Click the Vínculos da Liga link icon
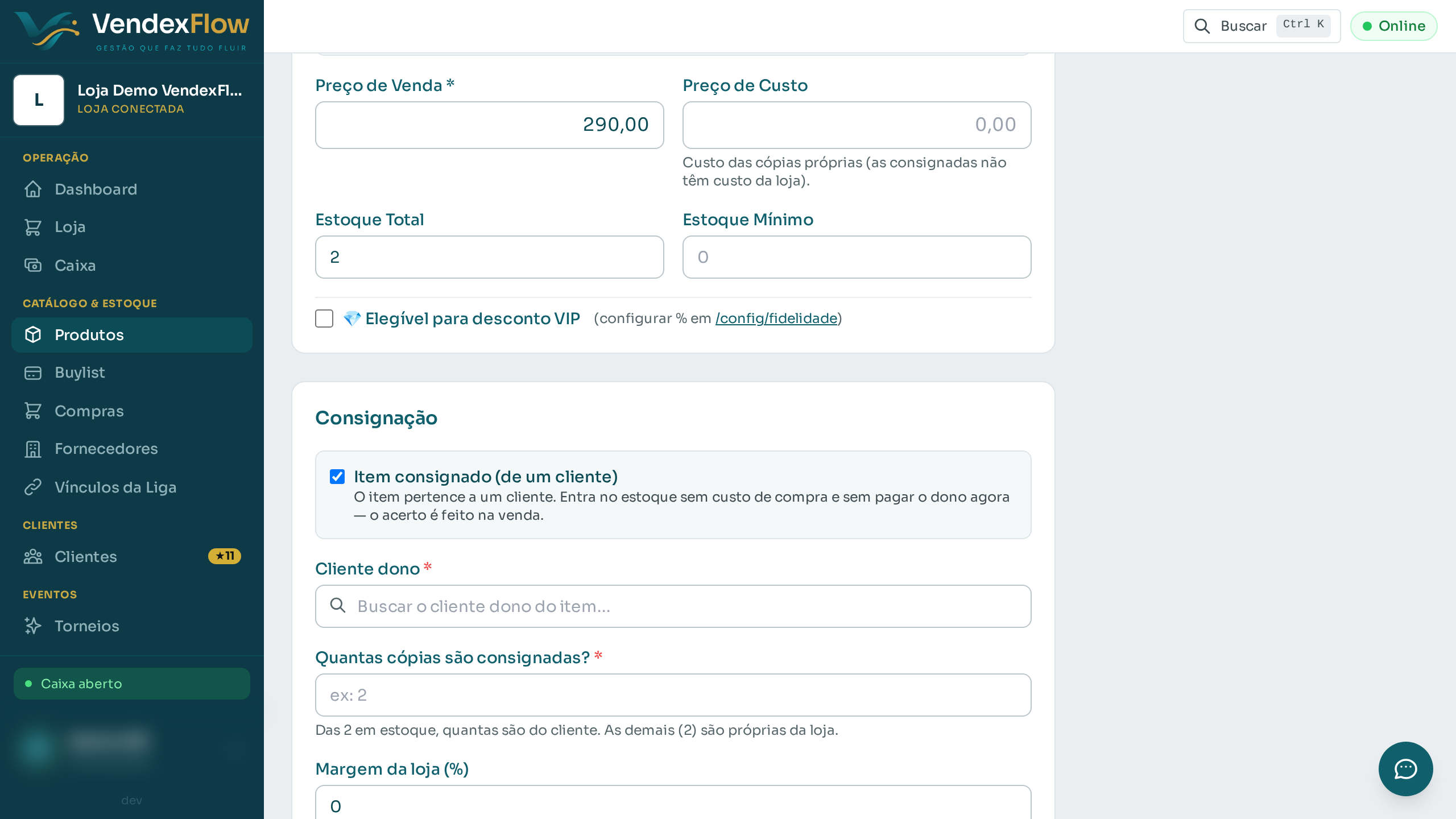Viewport: 1456px width, 819px height. pyautogui.click(x=33, y=487)
